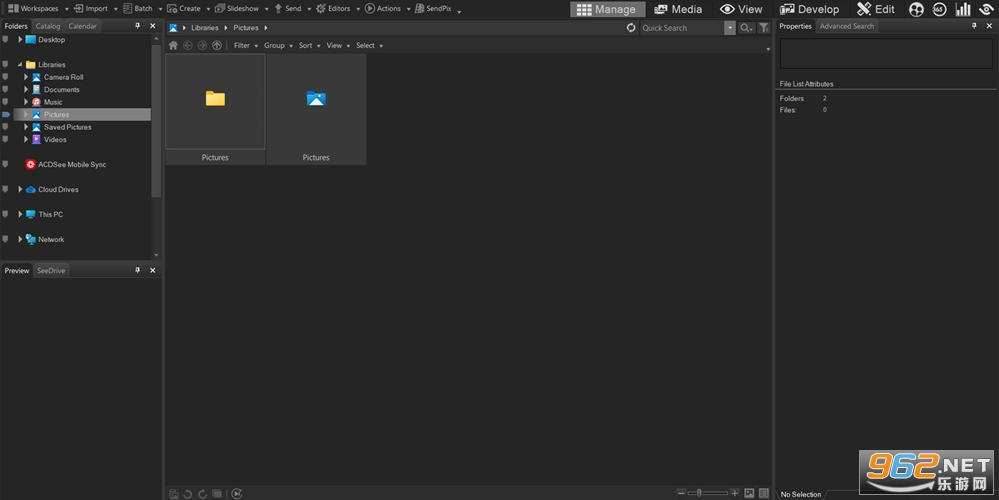Switch to Media mode
Screen dimensions: 999x500
(x=679, y=10)
